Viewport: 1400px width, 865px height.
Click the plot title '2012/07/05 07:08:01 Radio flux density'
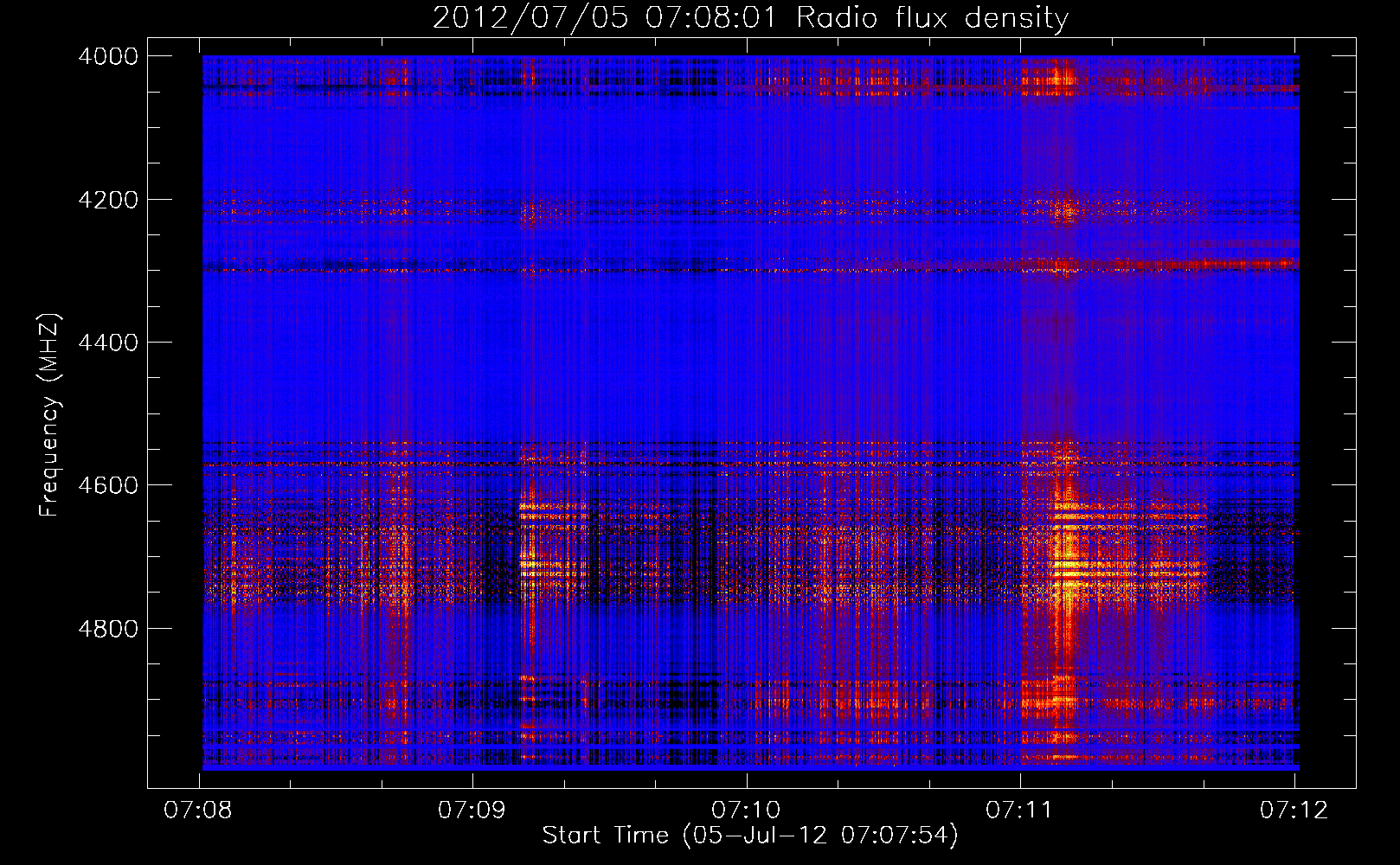click(x=750, y=18)
